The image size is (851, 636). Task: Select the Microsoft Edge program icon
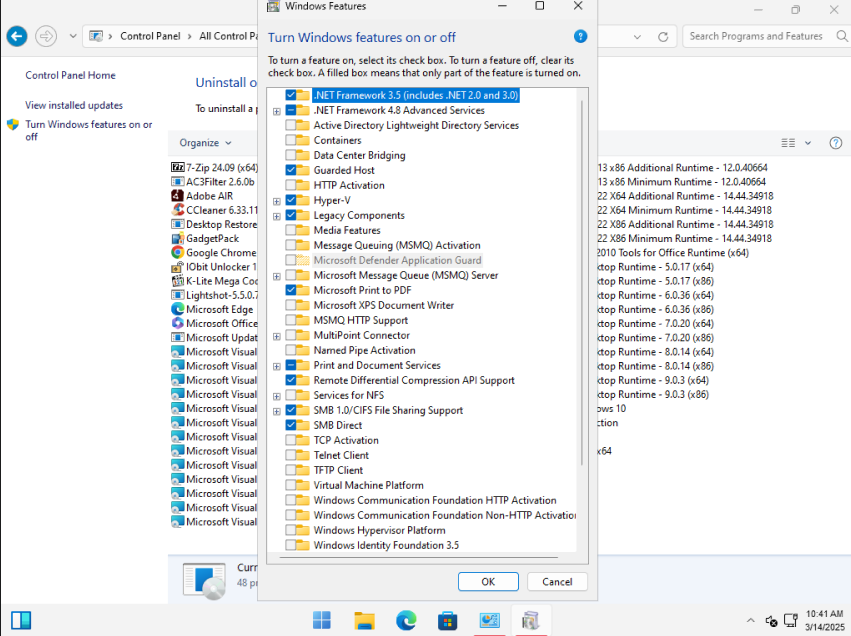click(x=177, y=309)
